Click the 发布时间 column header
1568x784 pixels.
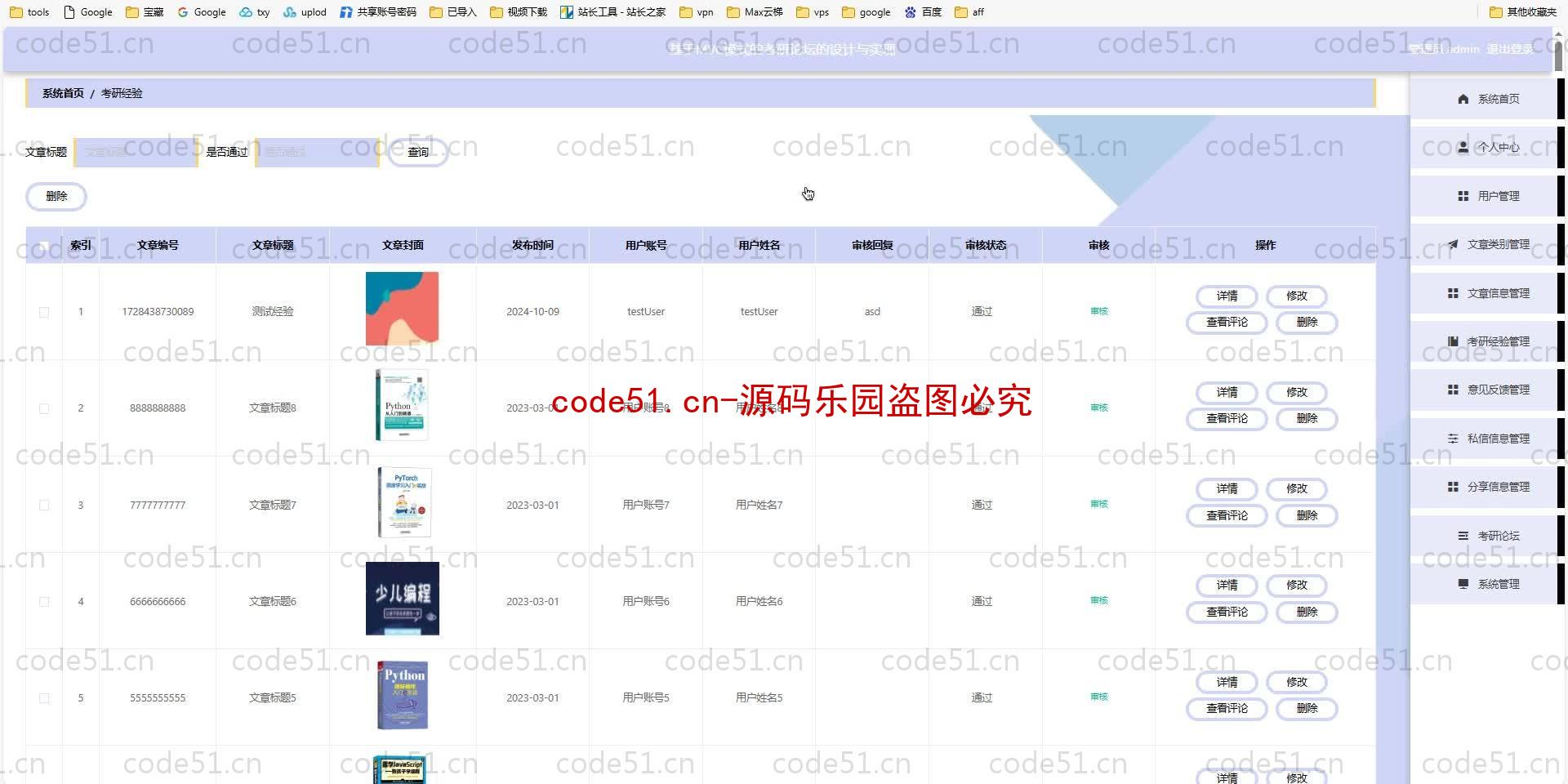532,245
